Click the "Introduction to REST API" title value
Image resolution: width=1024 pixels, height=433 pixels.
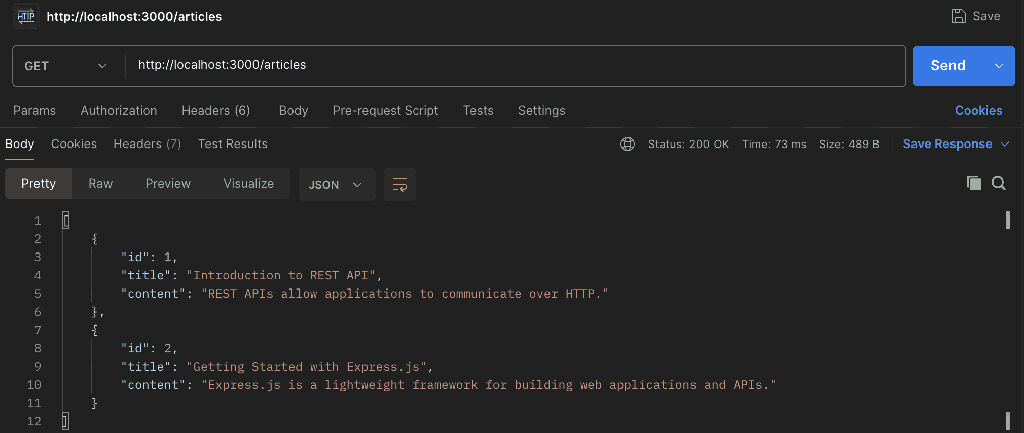(279, 275)
